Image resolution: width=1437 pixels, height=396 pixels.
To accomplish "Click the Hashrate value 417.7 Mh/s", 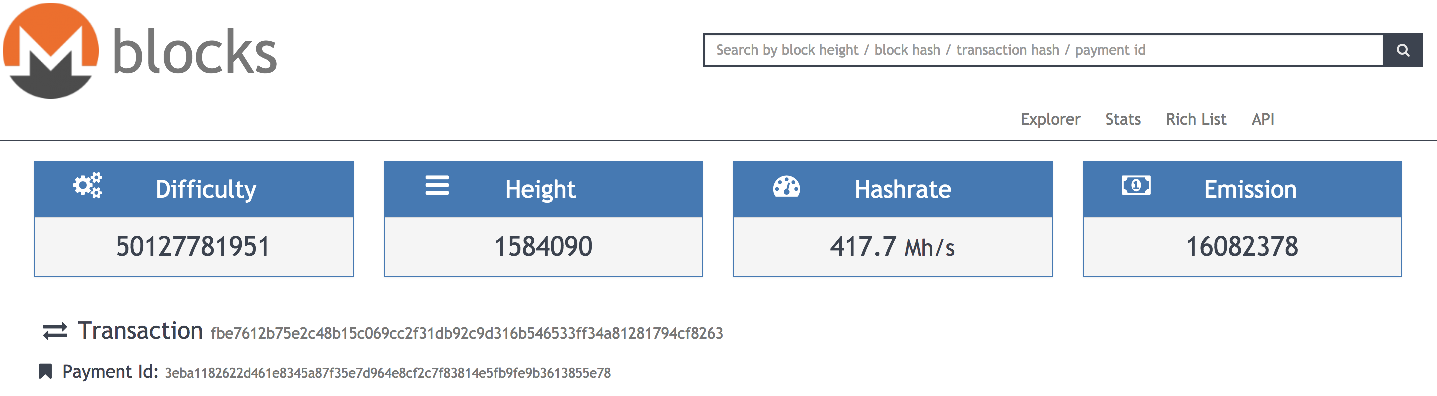I will coord(892,246).
